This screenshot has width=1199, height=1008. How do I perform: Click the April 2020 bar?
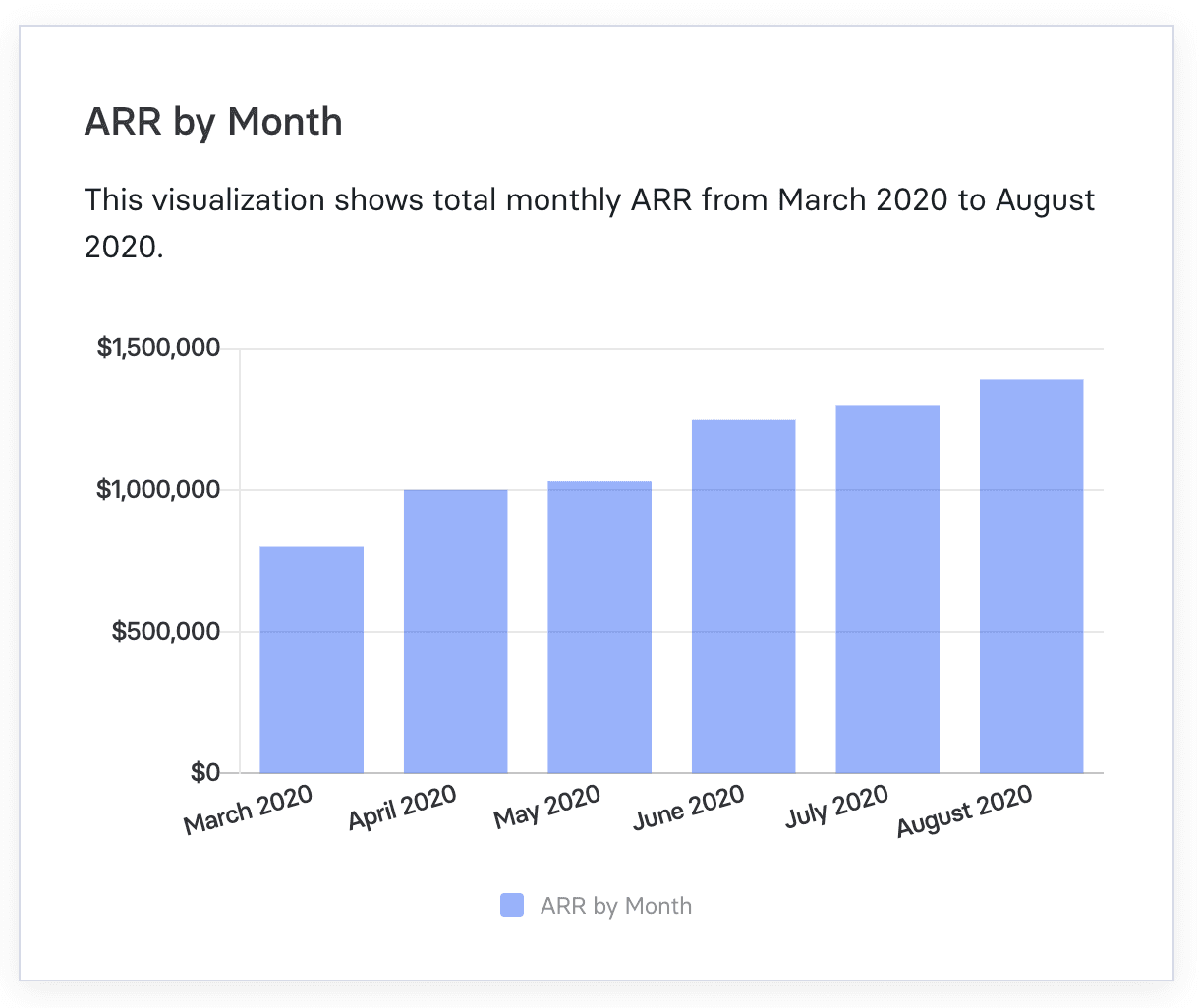(x=456, y=632)
